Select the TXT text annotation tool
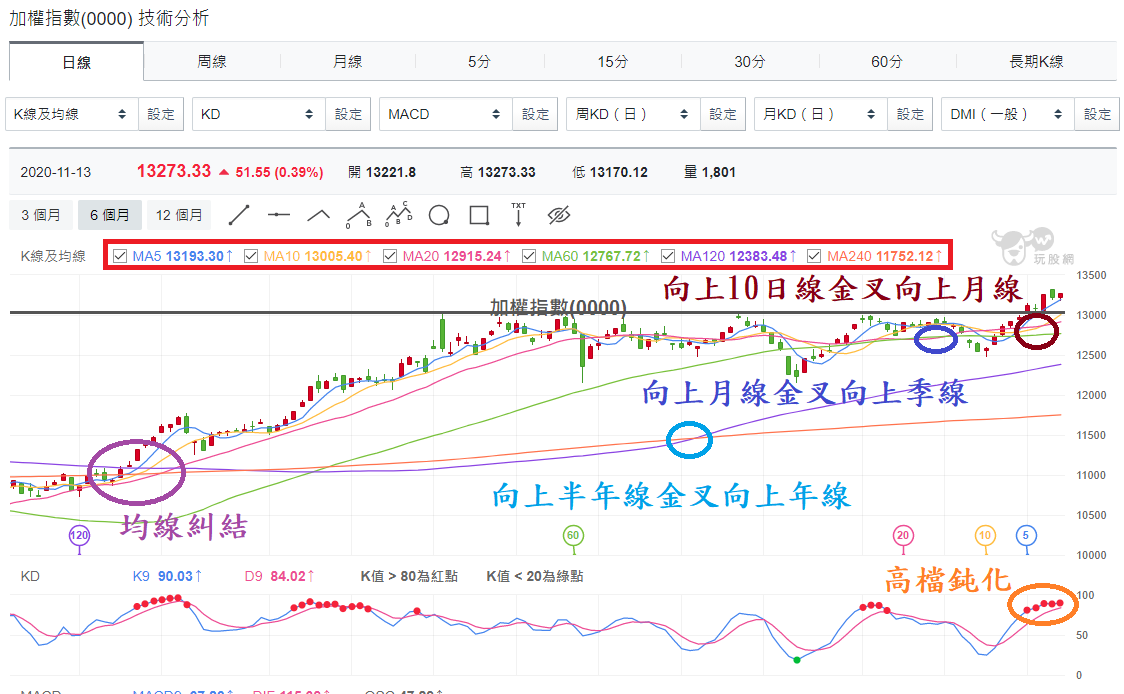The image size is (1124, 694). tap(518, 214)
